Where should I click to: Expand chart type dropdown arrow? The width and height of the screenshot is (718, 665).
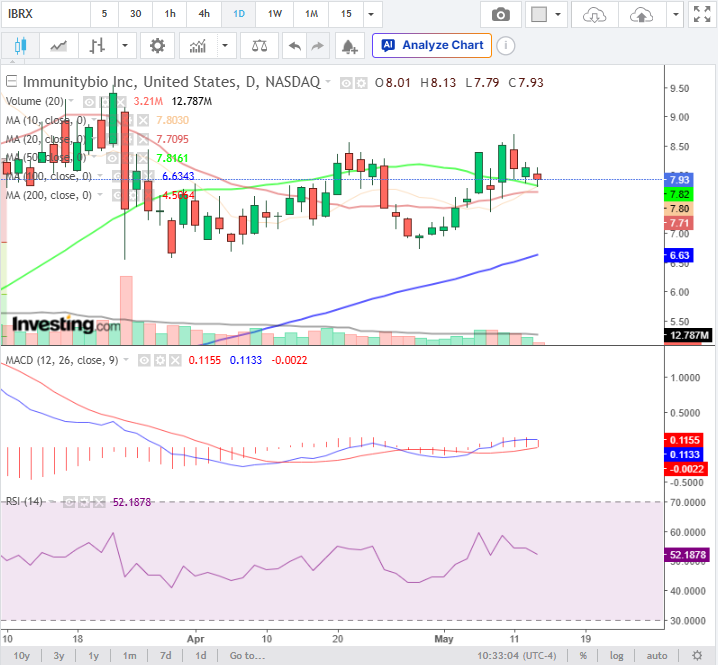click(x=125, y=46)
